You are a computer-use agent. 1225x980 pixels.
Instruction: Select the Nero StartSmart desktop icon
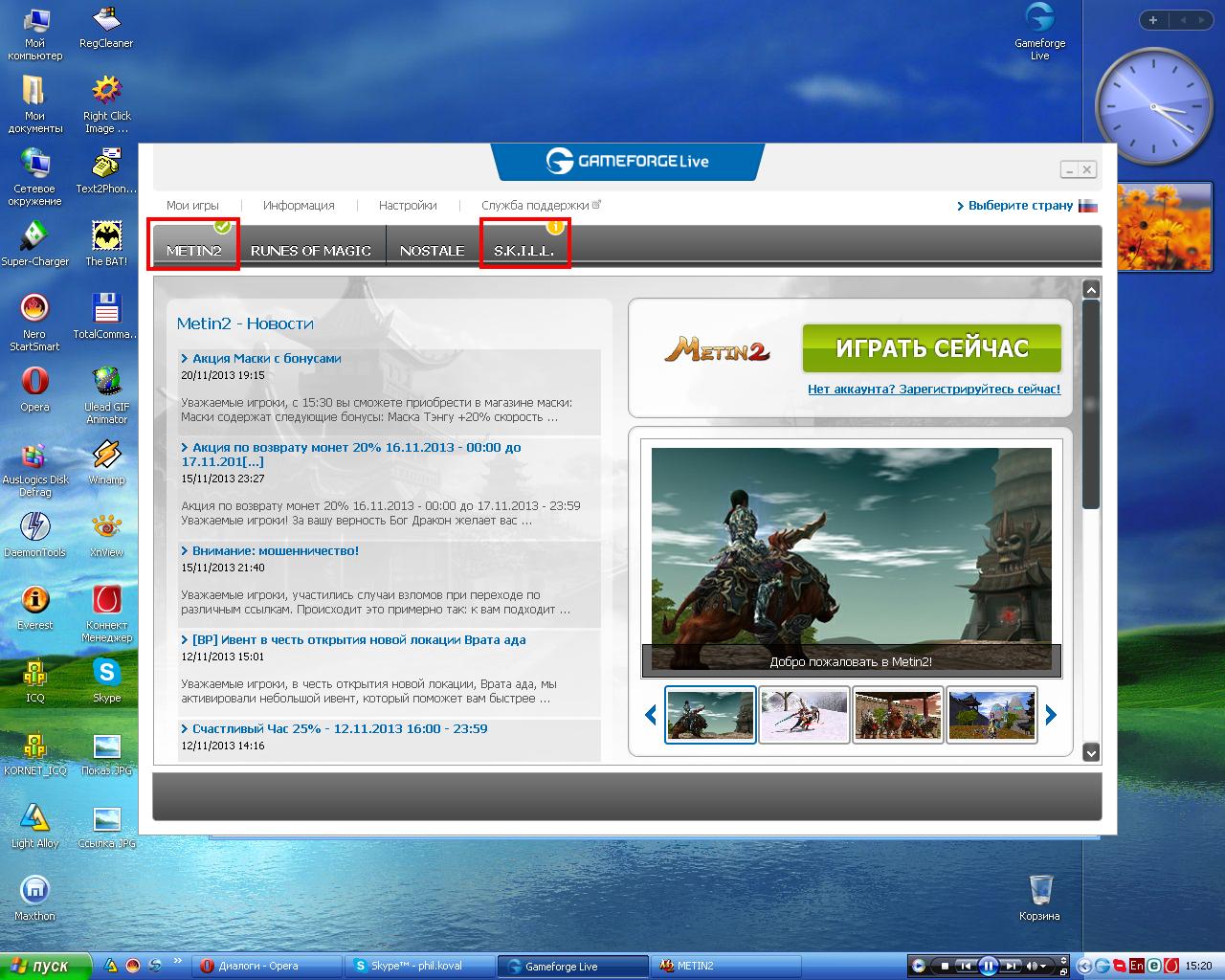(34, 323)
